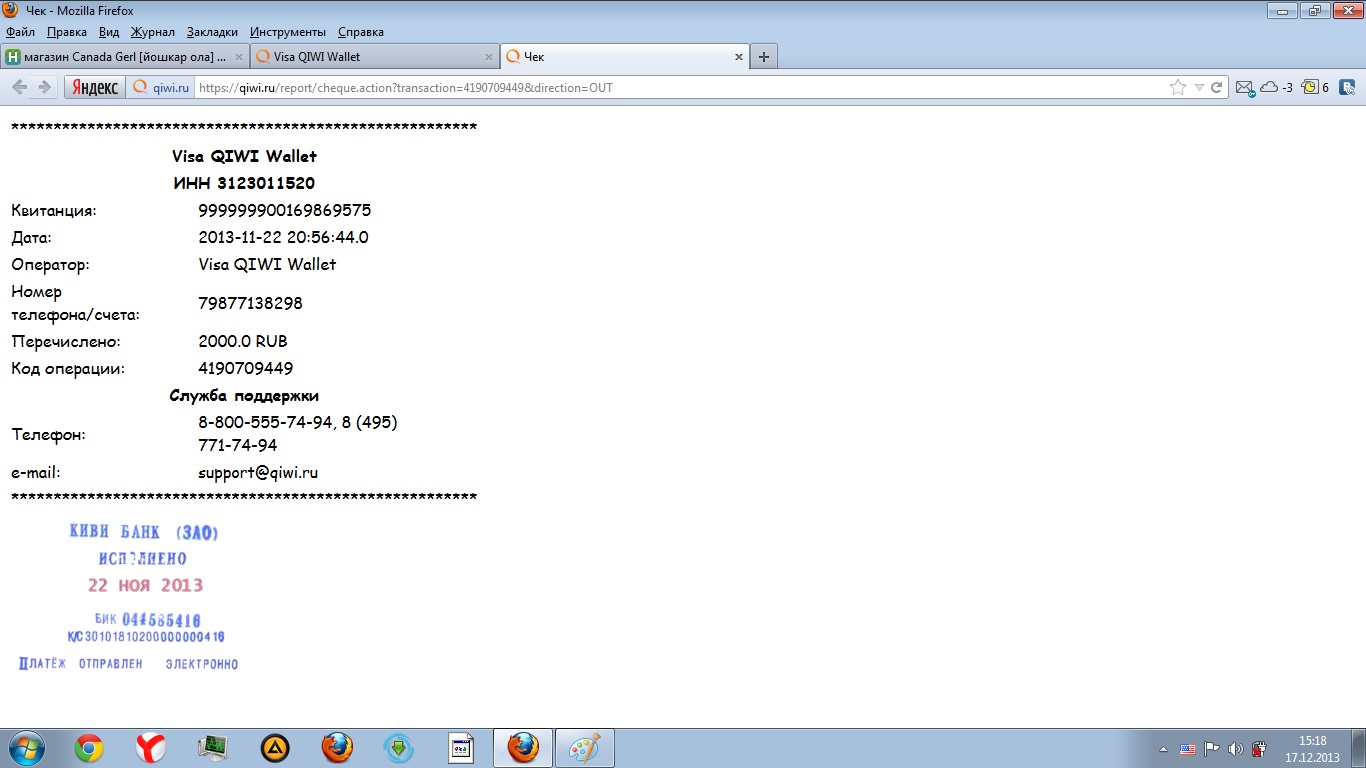Open the Правка menu
Screen dimensions: 1366x768
click(x=67, y=32)
